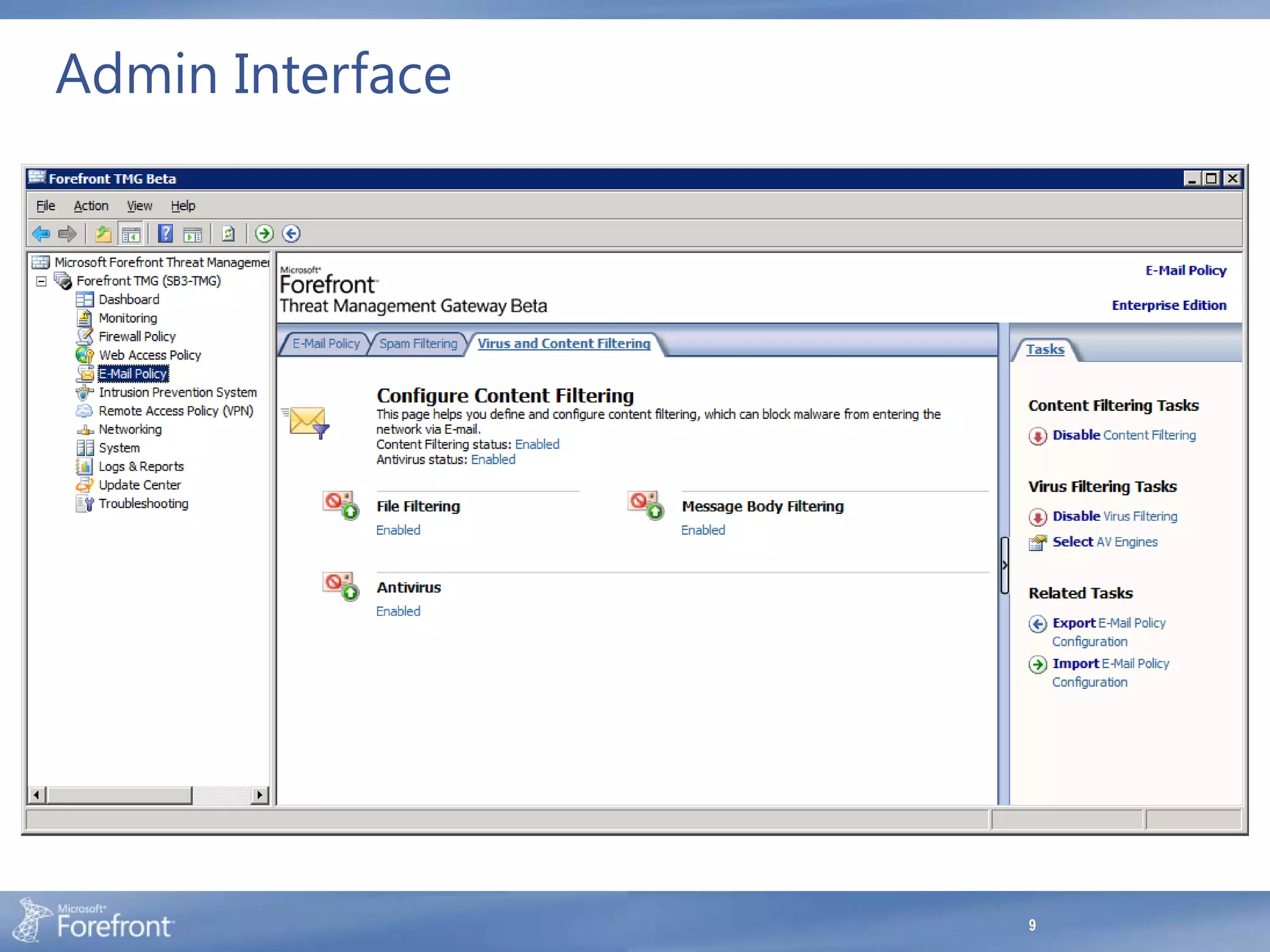
Task: Click Disable Virus Filtering link
Action: coord(1115,516)
